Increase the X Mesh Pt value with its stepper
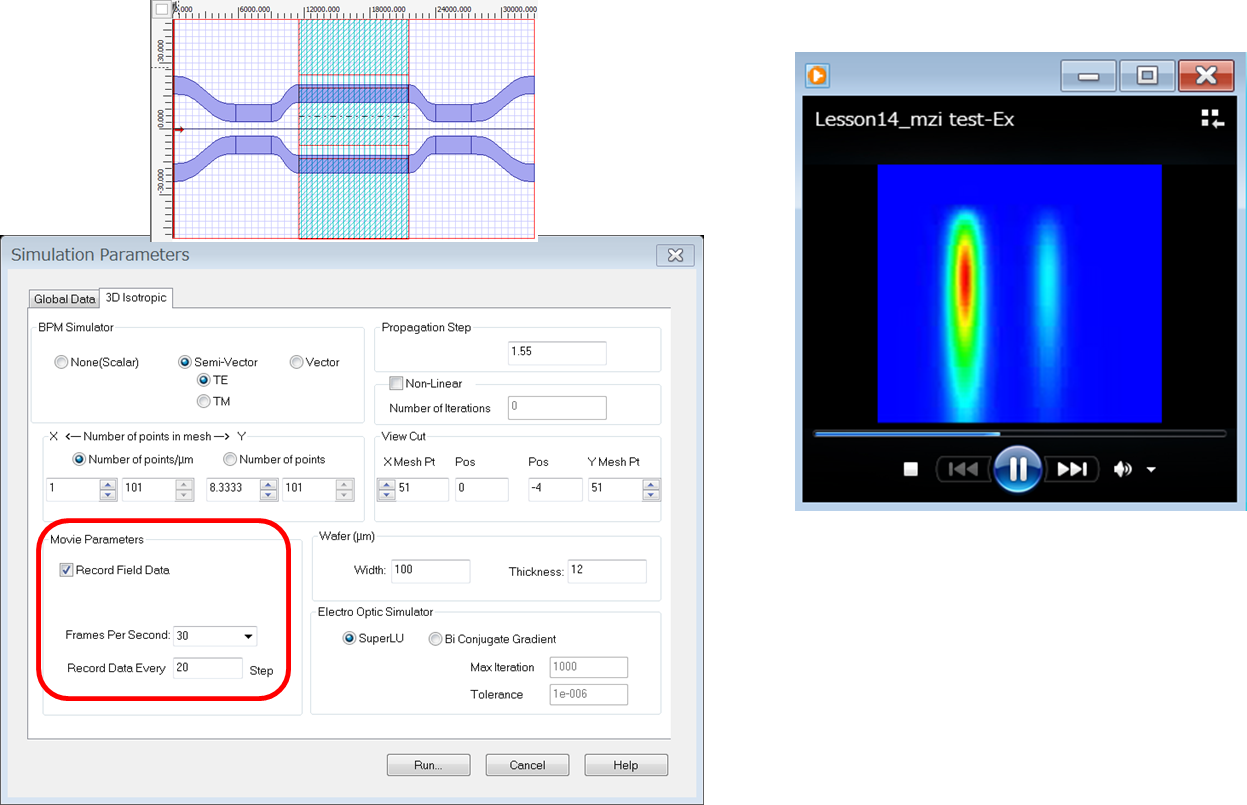The image size is (1247, 805). point(386,484)
